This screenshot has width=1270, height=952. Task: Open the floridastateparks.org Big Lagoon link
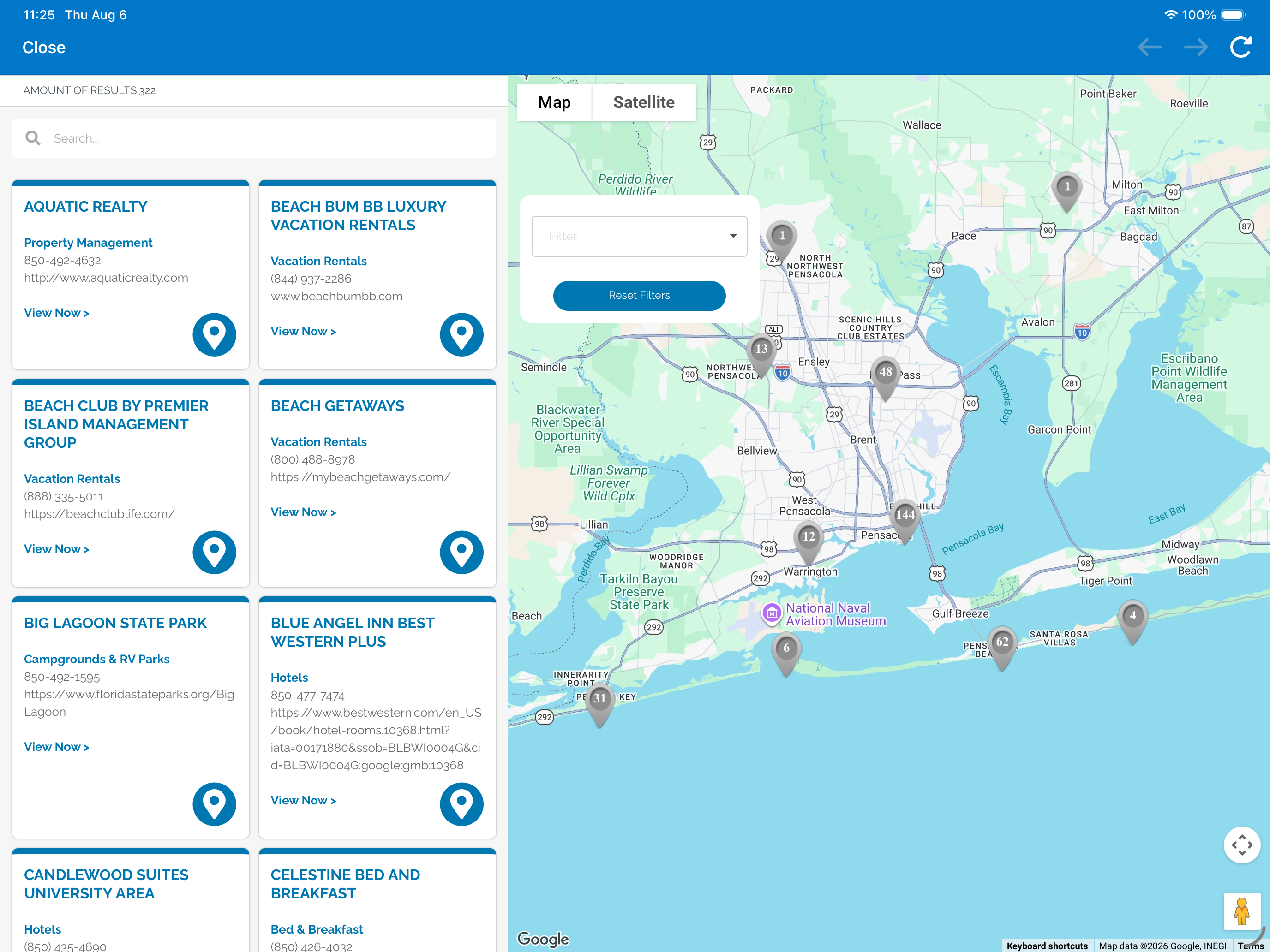click(129, 703)
